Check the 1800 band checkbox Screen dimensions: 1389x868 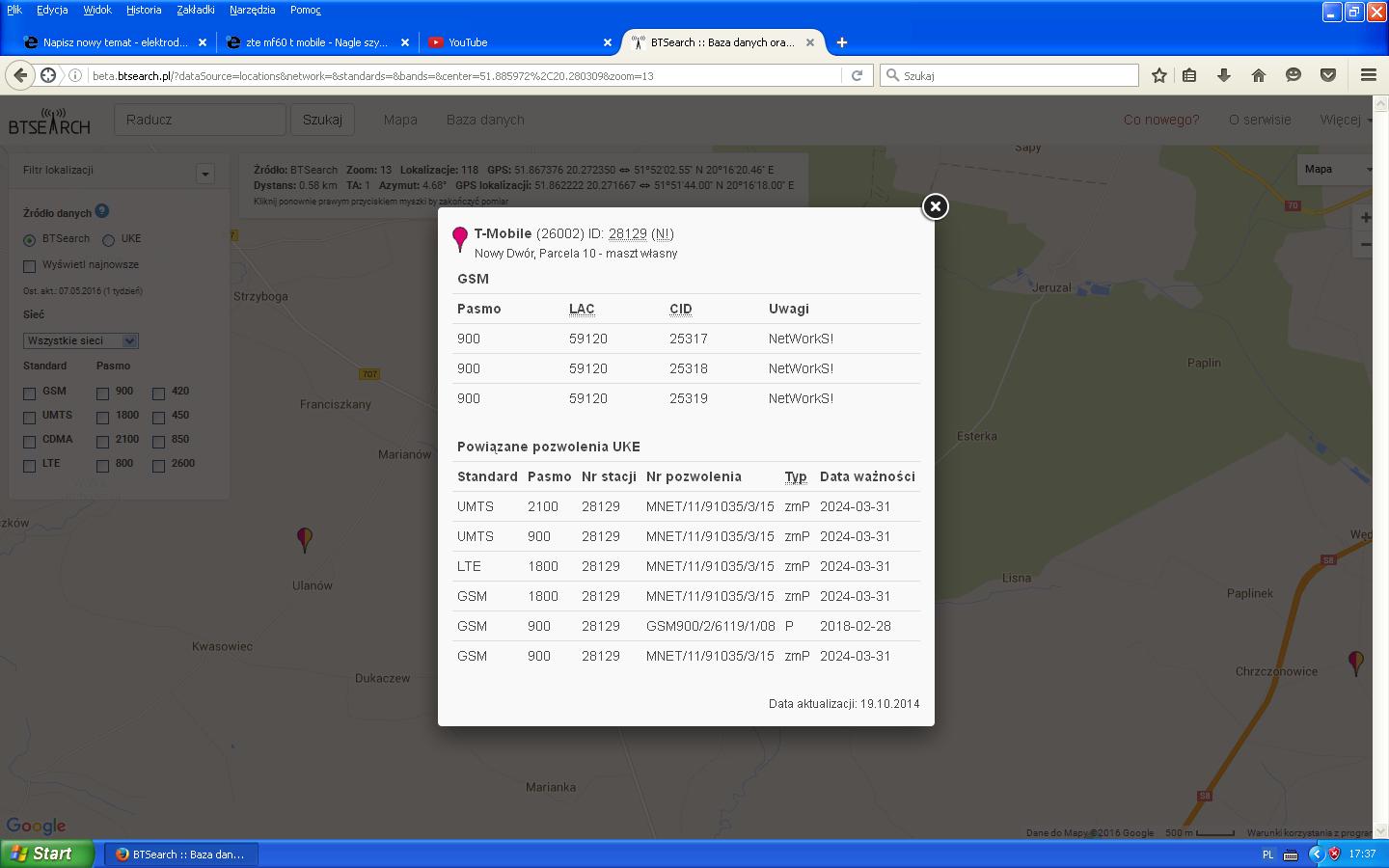[x=102, y=418]
